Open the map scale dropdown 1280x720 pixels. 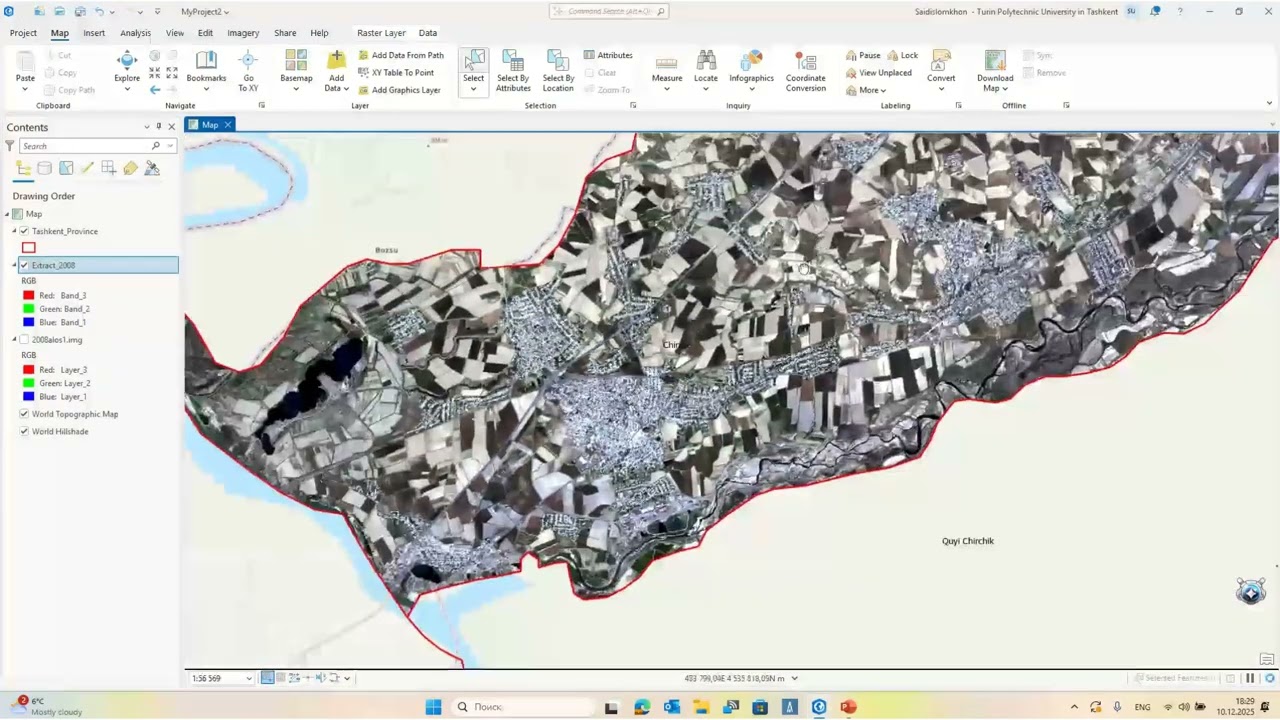coord(249,678)
